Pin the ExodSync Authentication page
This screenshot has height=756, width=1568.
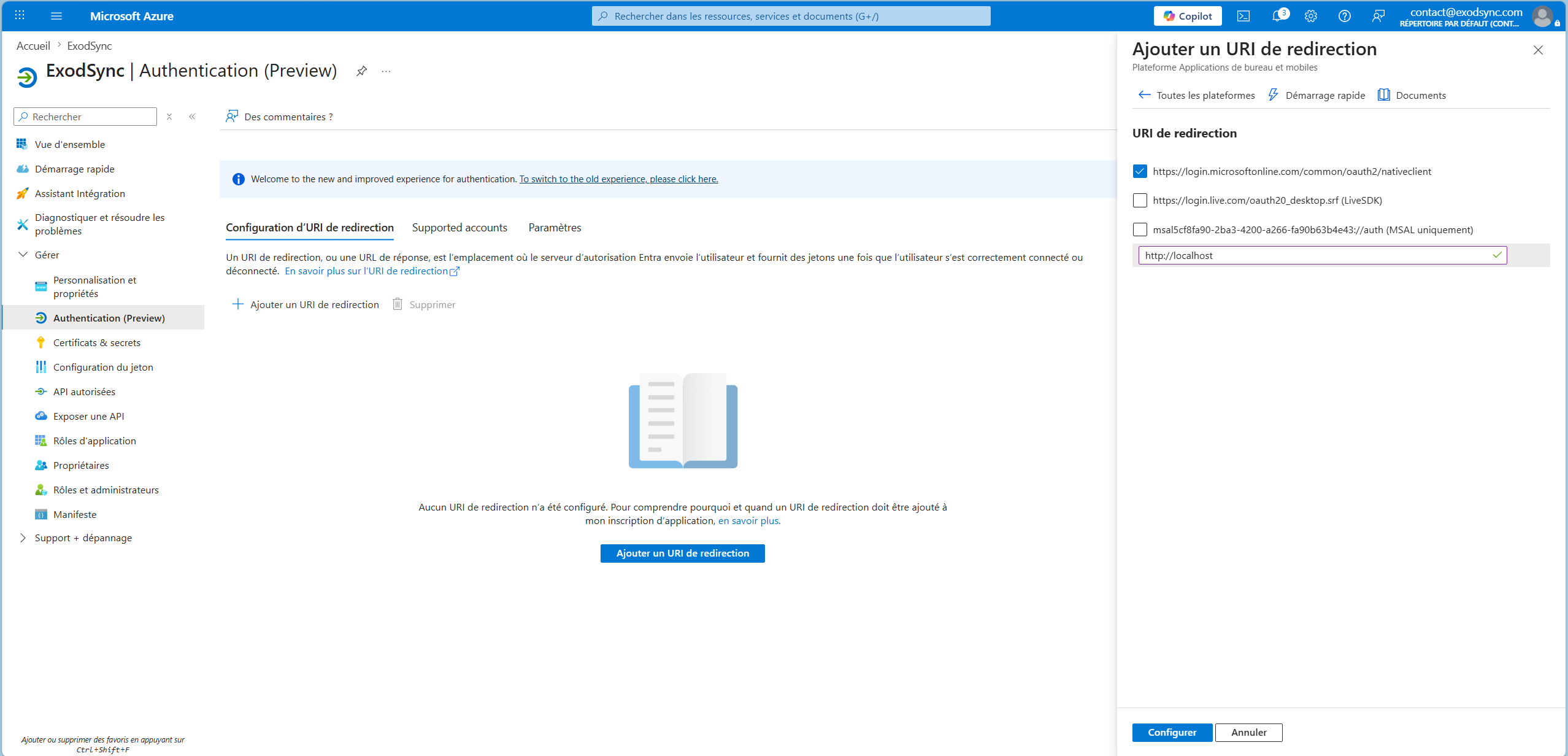pyautogui.click(x=362, y=71)
